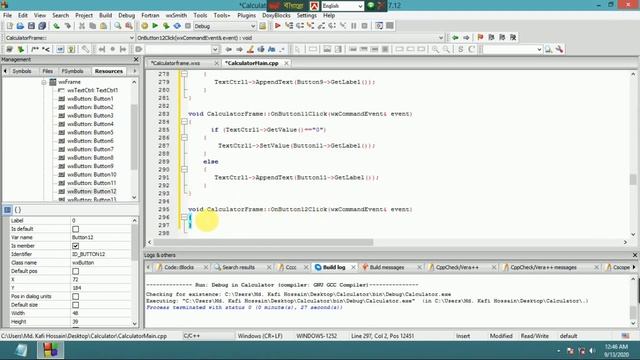Image resolution: width=640 pixels, height=360 pixels.
Task: Collapse code fold at line 284
Action: click(x=184, y=122)
